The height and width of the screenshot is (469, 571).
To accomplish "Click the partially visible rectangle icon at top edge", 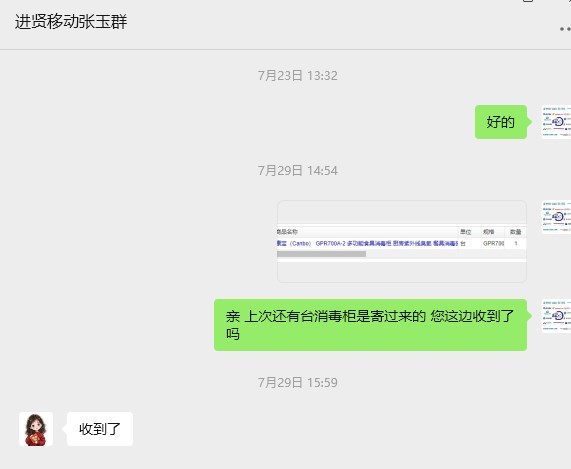I will tap(528, 1).
